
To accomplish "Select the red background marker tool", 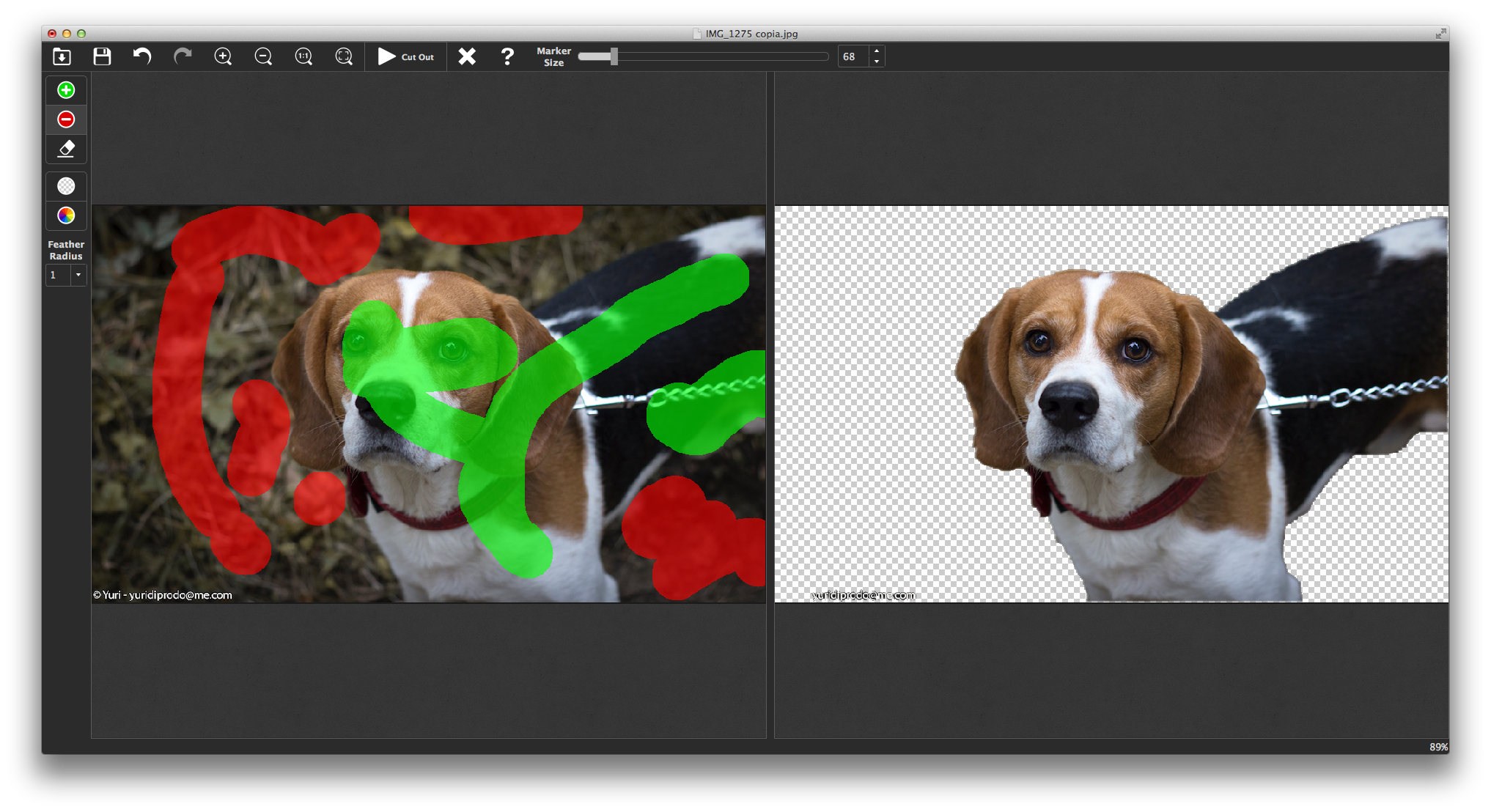I will tap(66, 119).
